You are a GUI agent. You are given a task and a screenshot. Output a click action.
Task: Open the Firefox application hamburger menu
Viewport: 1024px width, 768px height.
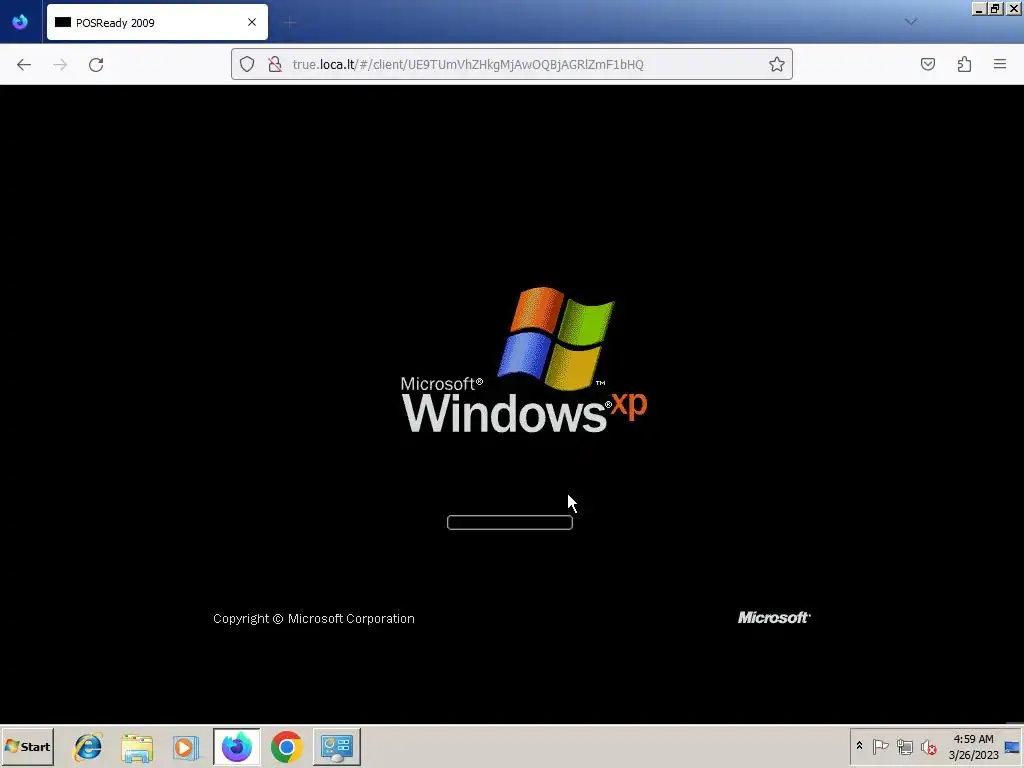1000,64
